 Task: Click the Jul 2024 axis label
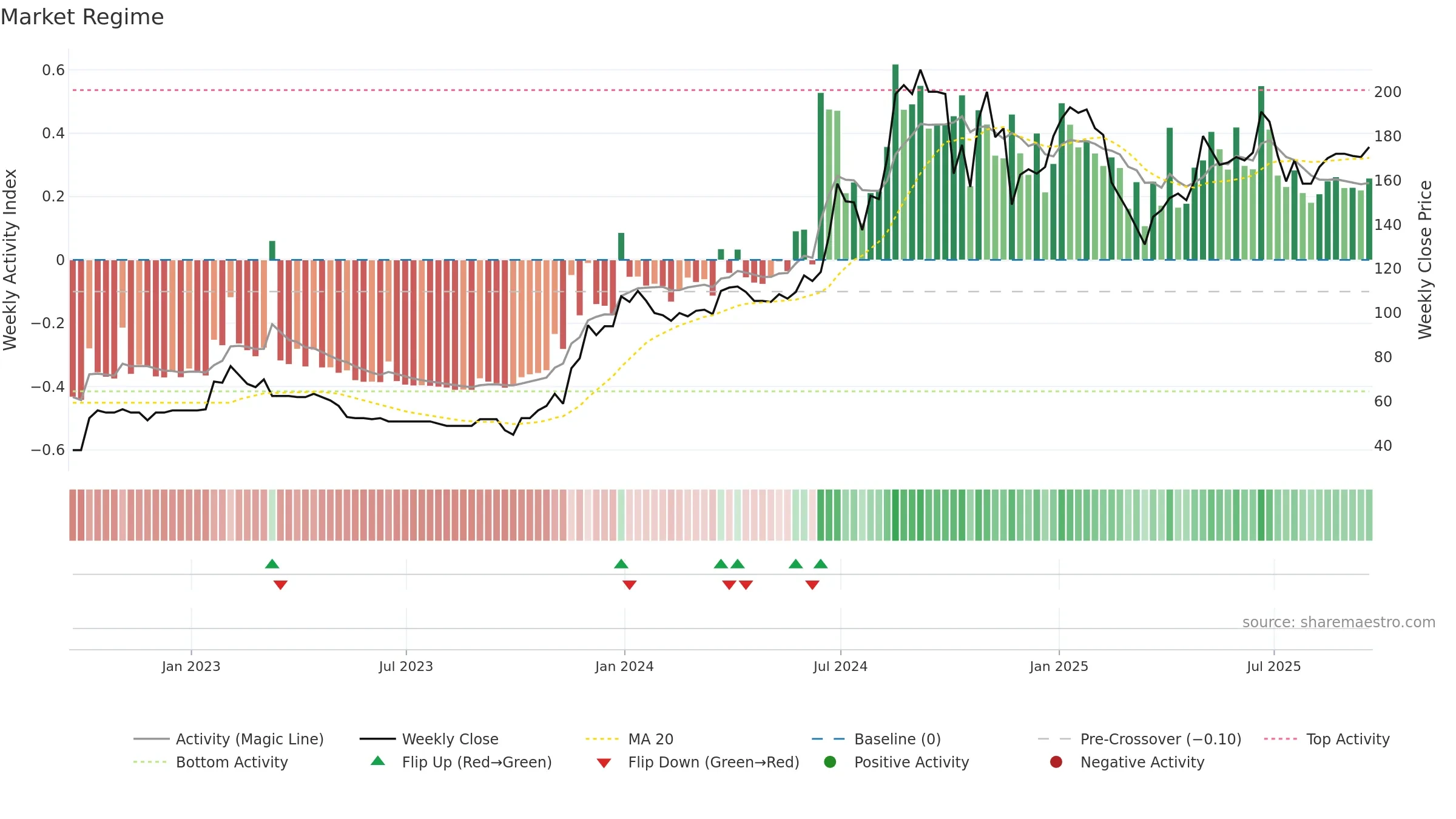click(x=840, y=666)
